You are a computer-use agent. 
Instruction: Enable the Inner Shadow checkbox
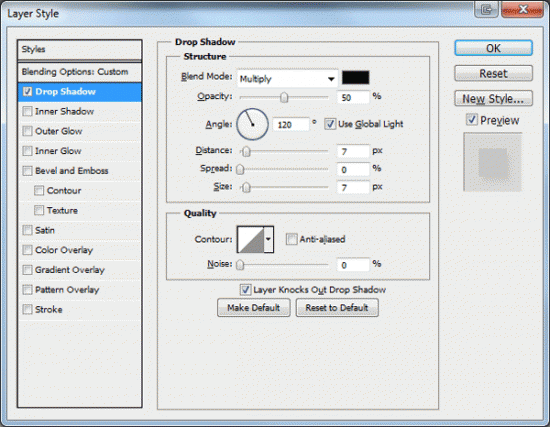(x=27, y=112)
